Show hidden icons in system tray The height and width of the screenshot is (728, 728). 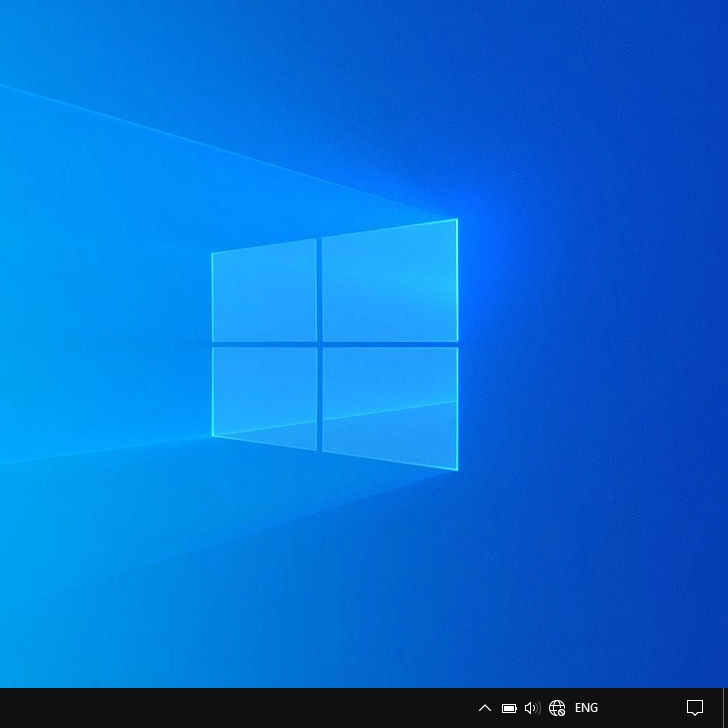tap(485, 708)
